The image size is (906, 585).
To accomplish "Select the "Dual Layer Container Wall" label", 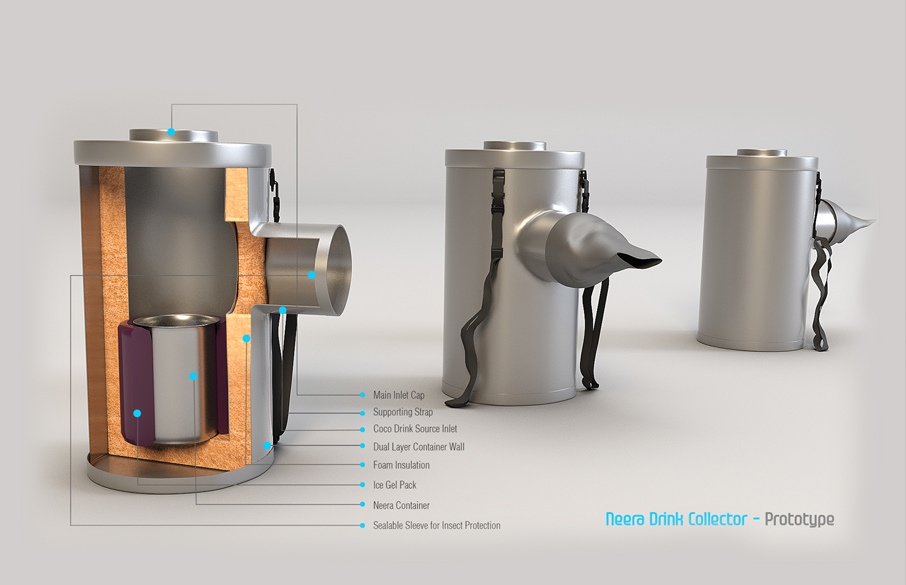I will [418, 447].
